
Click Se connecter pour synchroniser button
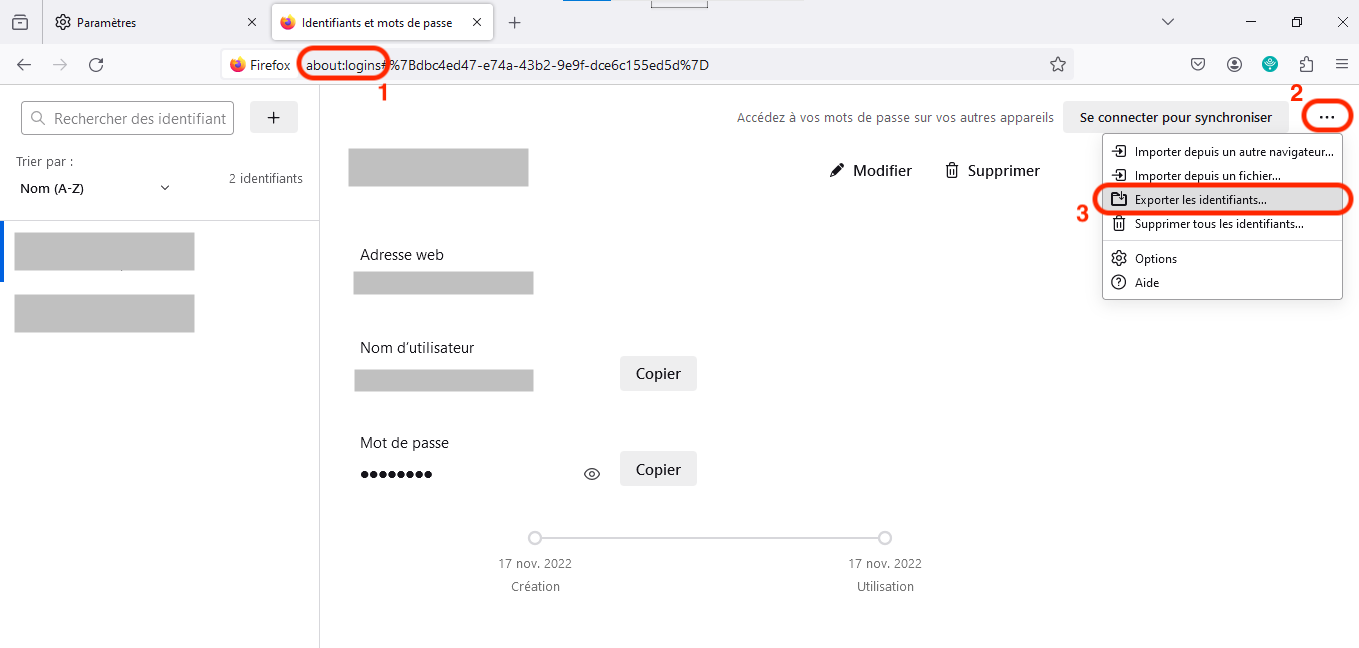pos(1175,117)
